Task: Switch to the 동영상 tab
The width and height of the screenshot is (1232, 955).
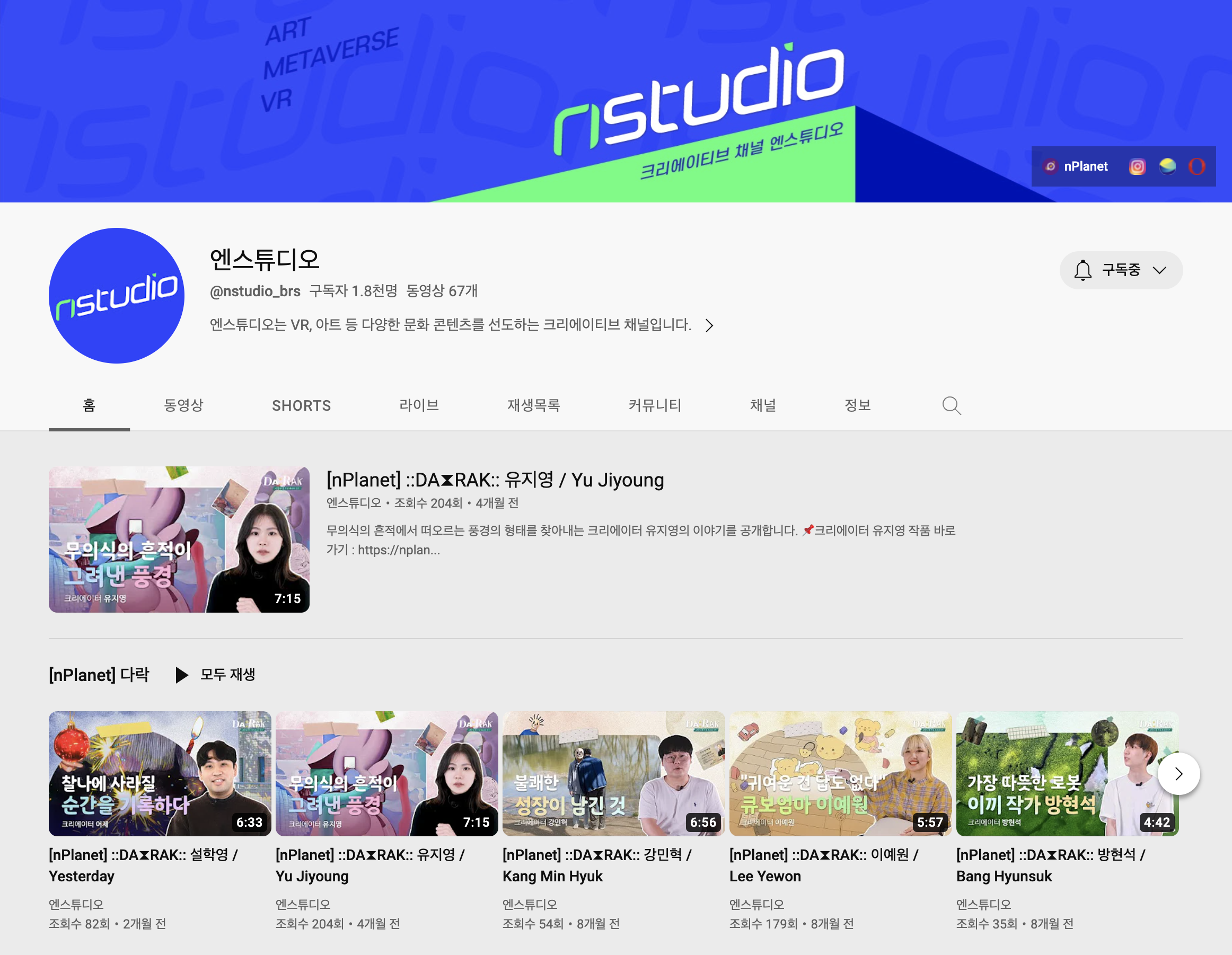Action: point(183,405)
